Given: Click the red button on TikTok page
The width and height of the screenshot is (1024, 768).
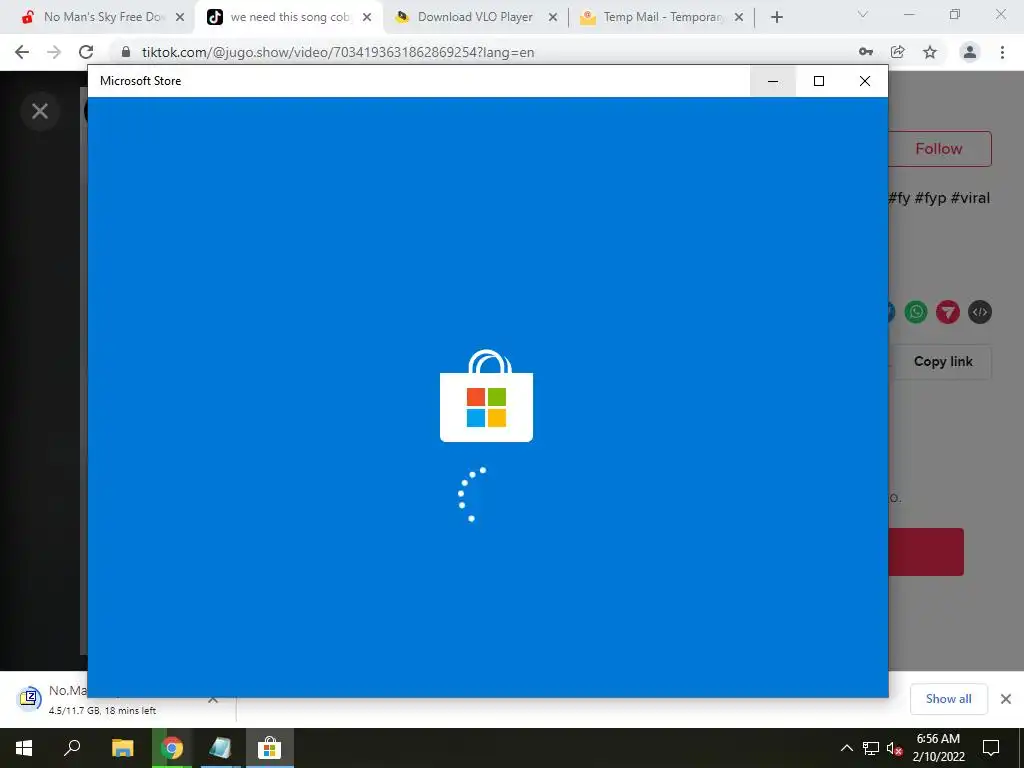Looking at the screenshot, I should (x=926, y=552).
